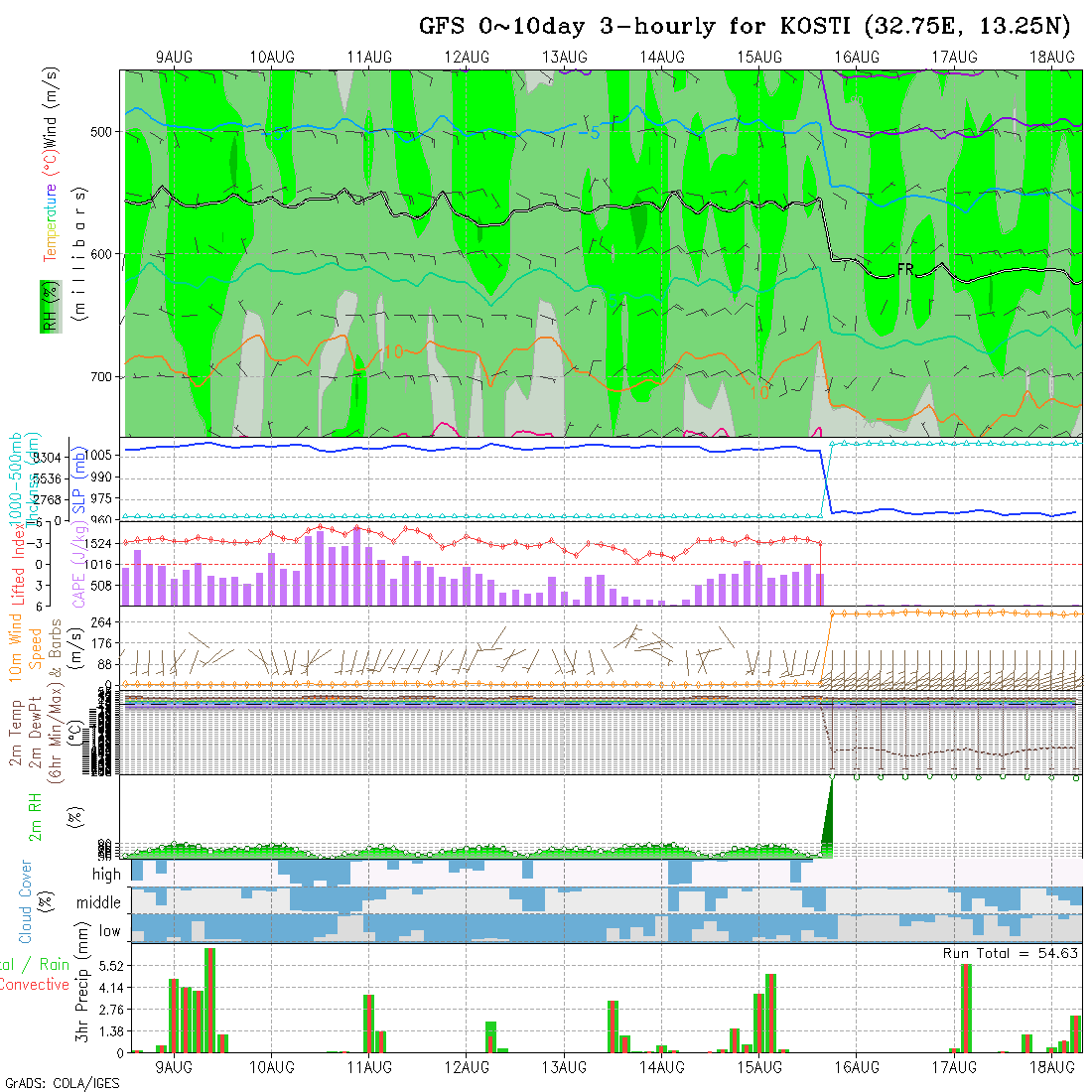Click the 15AUG label on the bottom axis
This screenshot has width=1092, height=1092.
point(759,1067)
